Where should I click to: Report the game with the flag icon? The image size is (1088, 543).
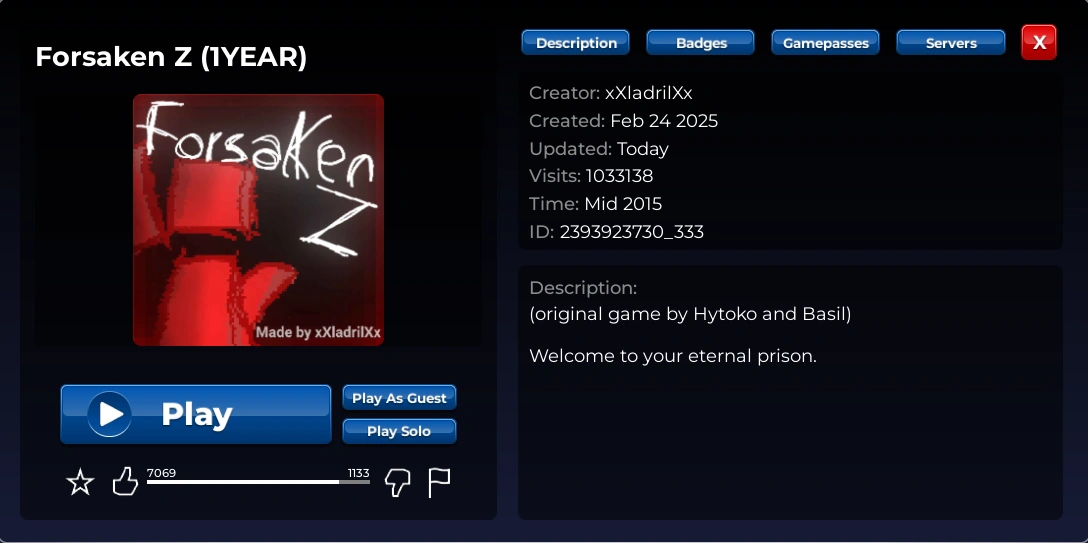click(439, 483)
